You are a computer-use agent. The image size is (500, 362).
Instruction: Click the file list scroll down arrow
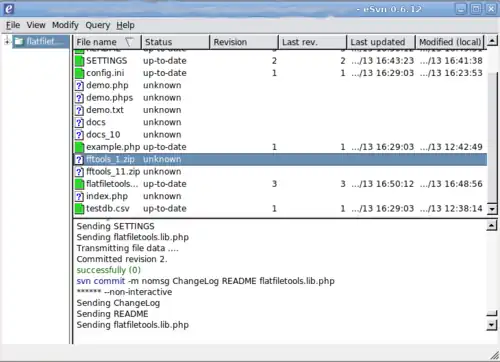click(x=492, y=209)
